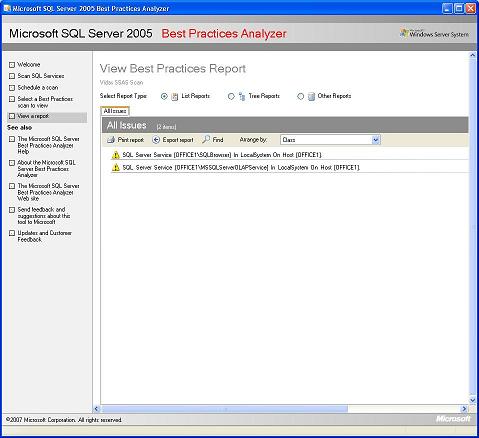This screenshot has width=479, height=438.
Task: Open Best Practices Analyzer Web site link
Action: point(48,192)
